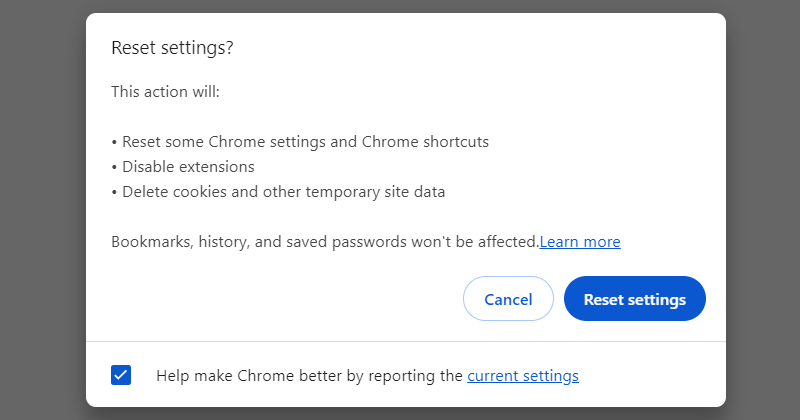The width and height of the screenshot is (800, 420).
Task: Click the dimmed area below the dialog
Action: pyautogui.click(x=400, y=413)
